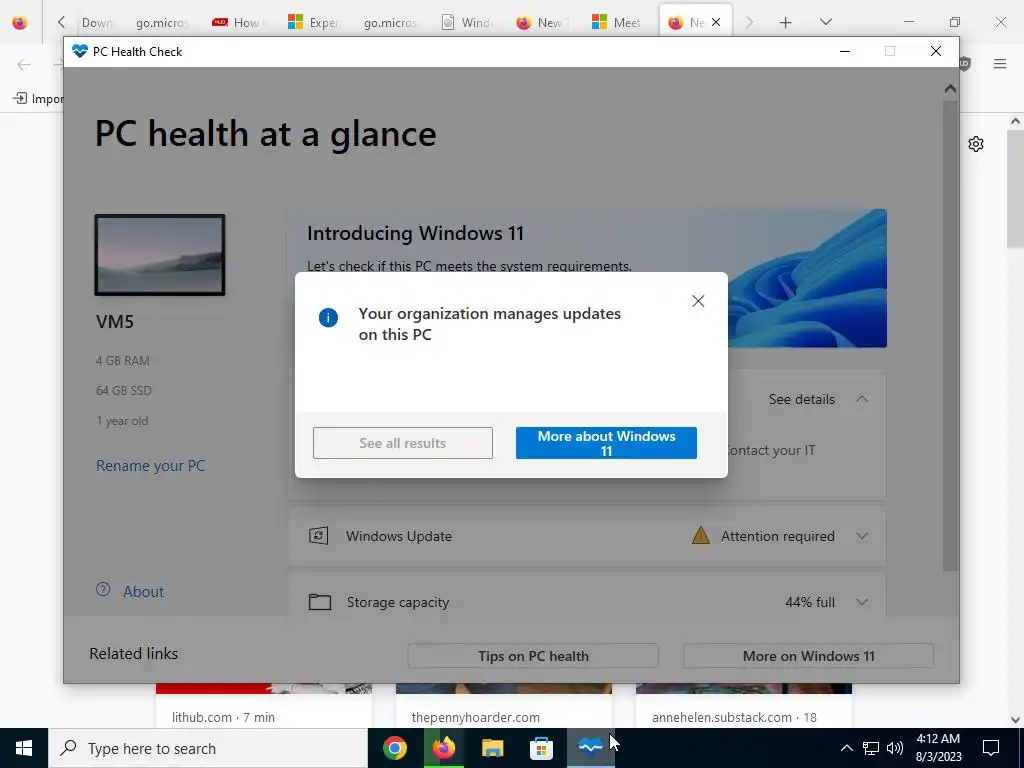Open Microsoft Store from the taskbar
The width and height of the screenshot is (1024, 768).
541,748
